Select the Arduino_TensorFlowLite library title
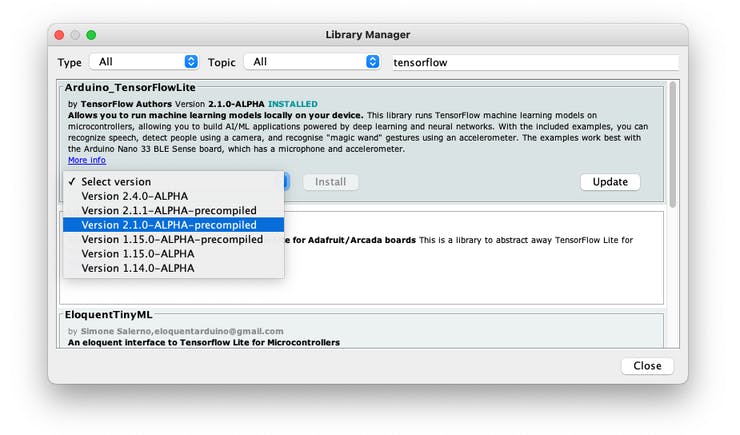The image size is (740, 435). (x=130, y=87)
